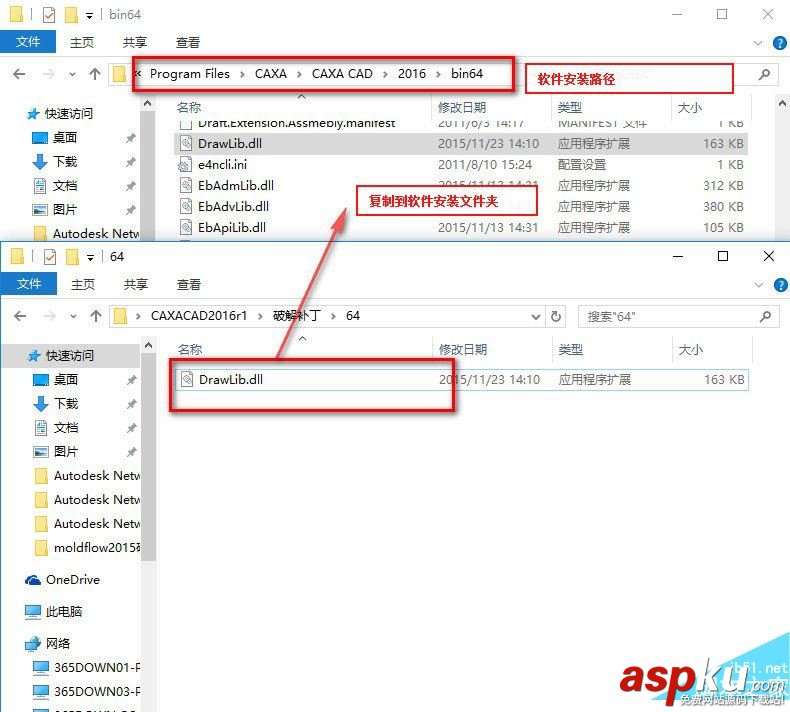Sort by 类型 column in the bin64 window
Viewport: 790px width, 712px height.
point(570,107)
